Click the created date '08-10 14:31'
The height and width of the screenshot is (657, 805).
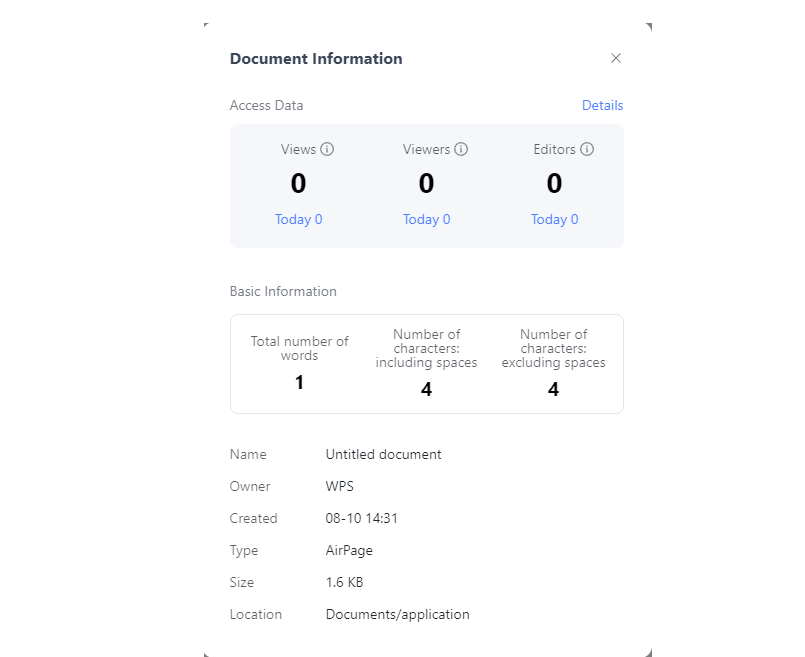pos(361,518)
